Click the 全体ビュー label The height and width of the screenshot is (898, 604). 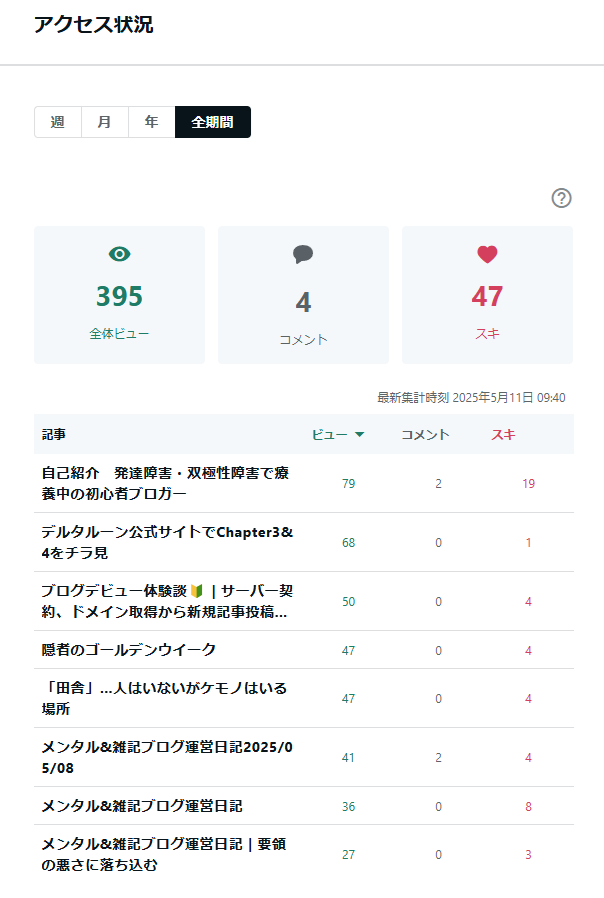119,334
